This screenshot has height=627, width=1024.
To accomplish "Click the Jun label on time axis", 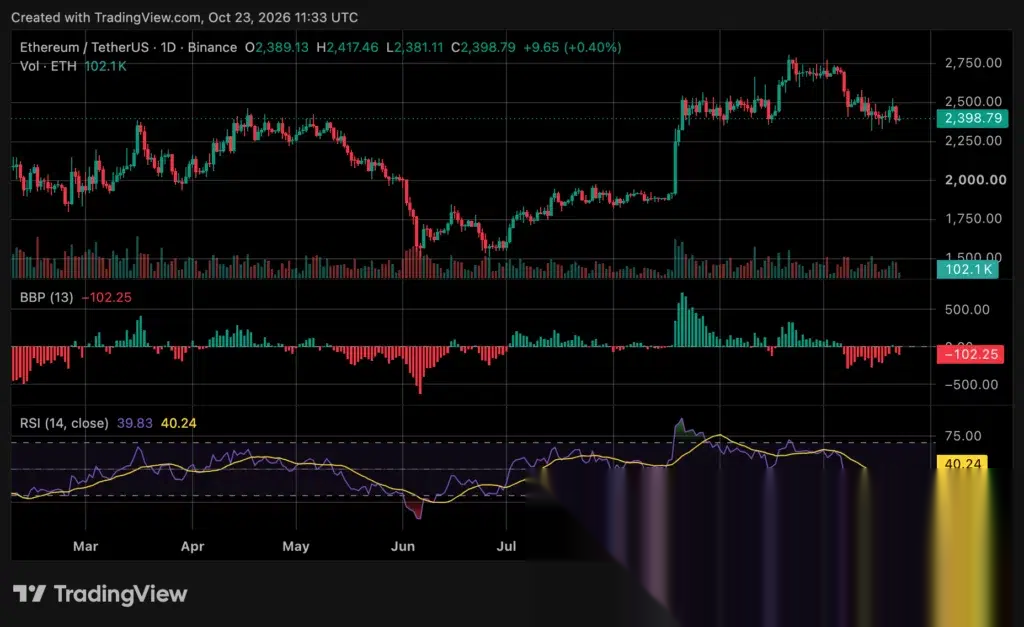I will (x=403, y=547).
